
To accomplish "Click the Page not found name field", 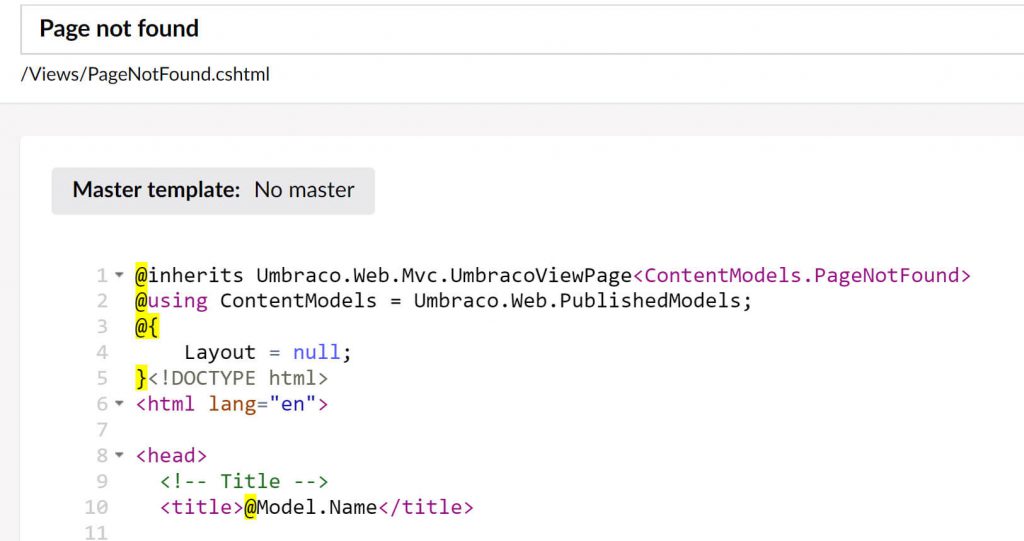I will click(522, 29).
